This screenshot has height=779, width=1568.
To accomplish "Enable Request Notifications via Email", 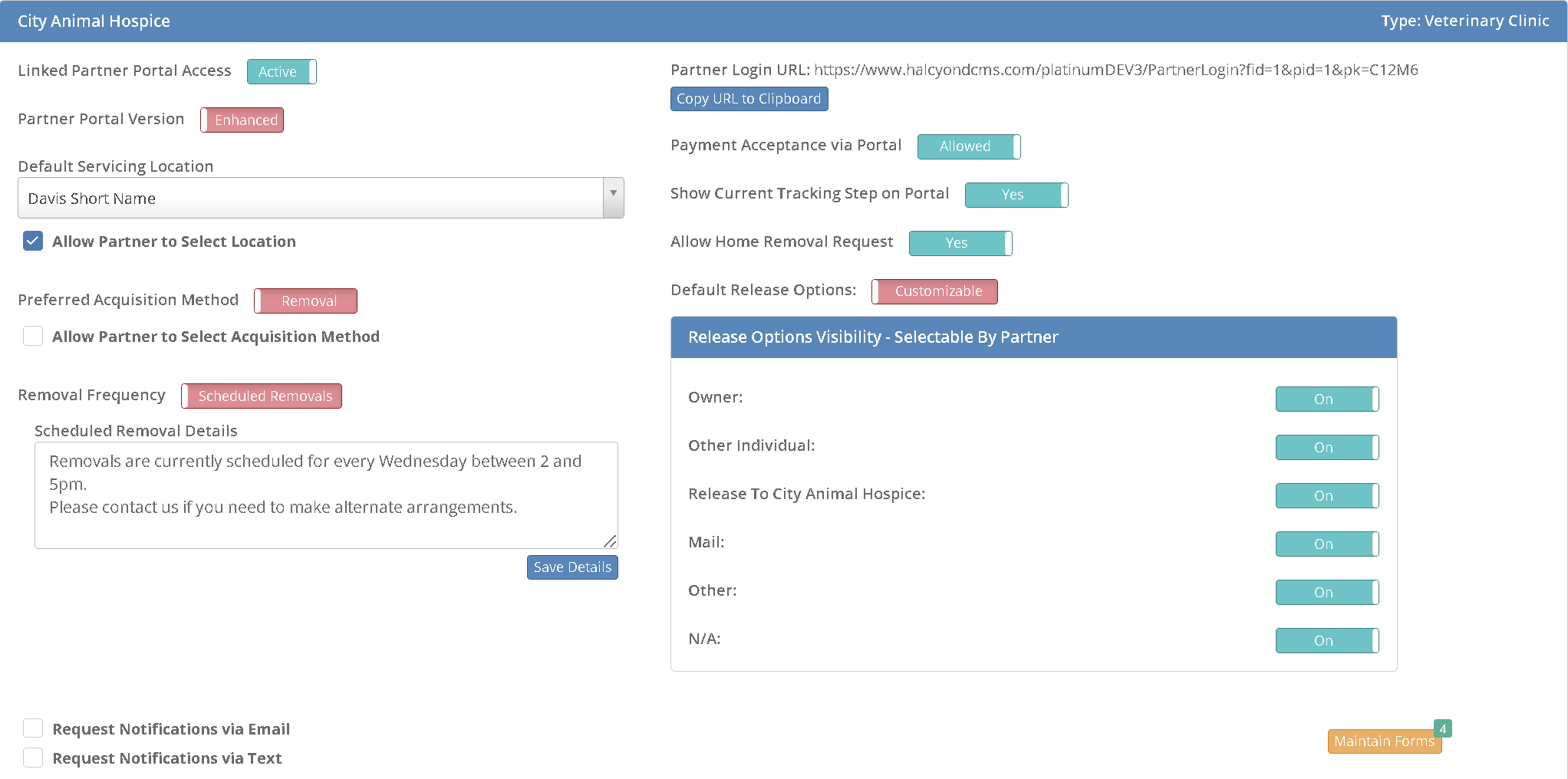I will coord(33,728).
